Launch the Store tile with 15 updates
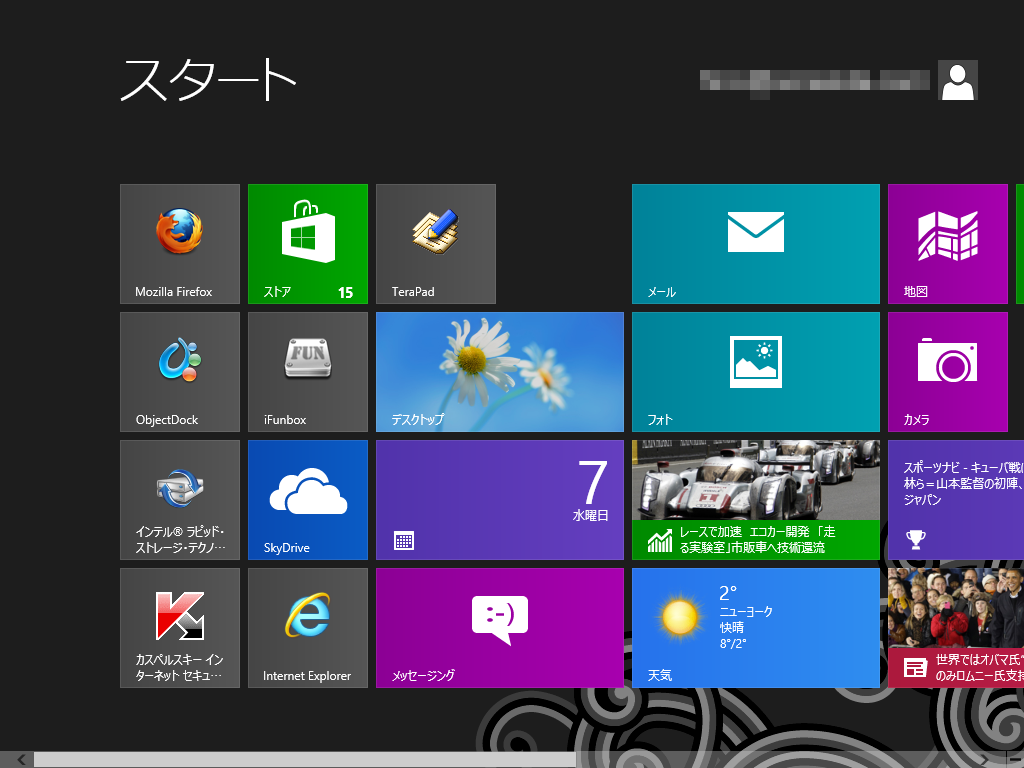Viewport: 1024px width, 768px height. coord(308,244)
